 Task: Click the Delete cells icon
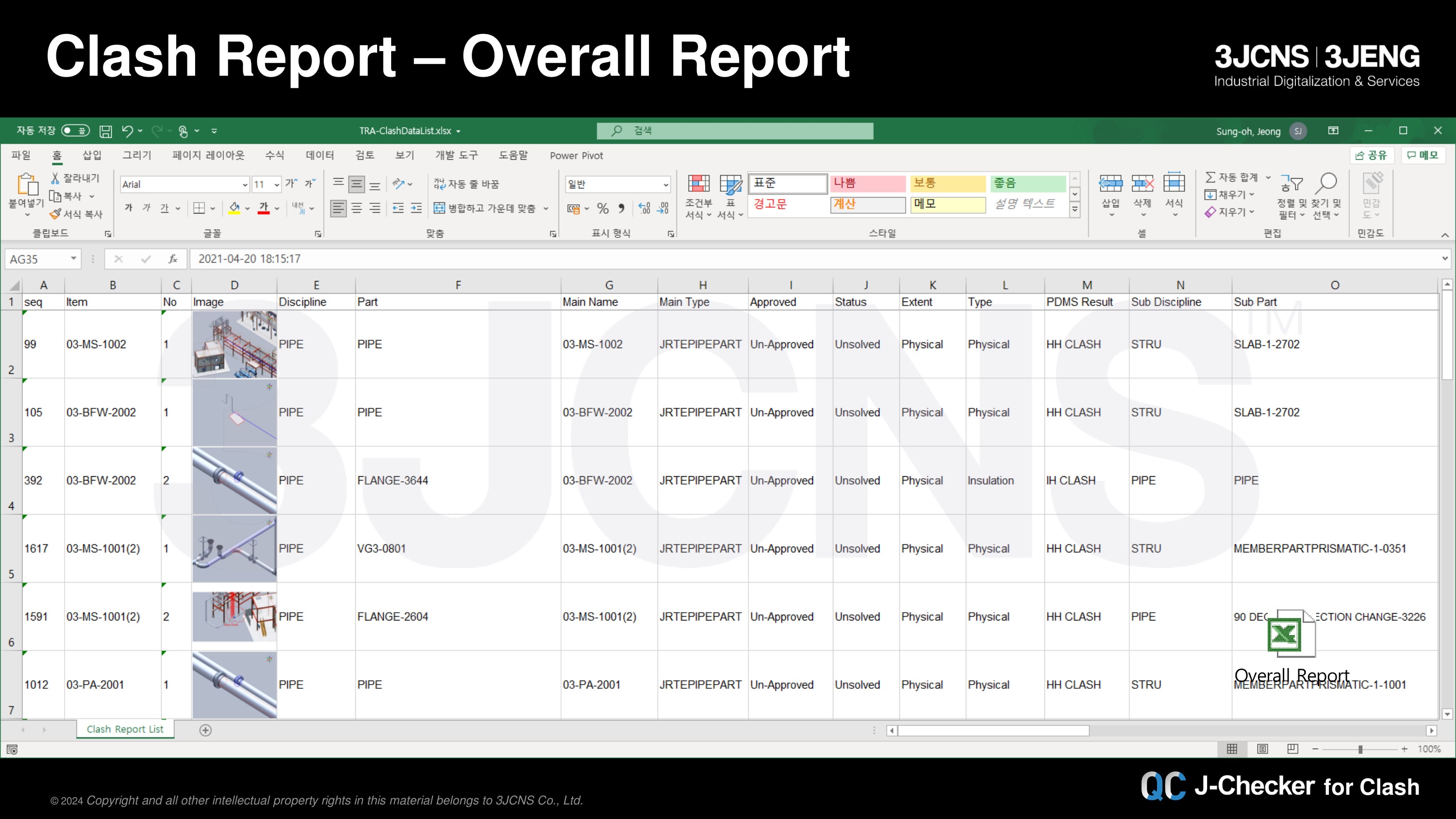point(1142,184)
